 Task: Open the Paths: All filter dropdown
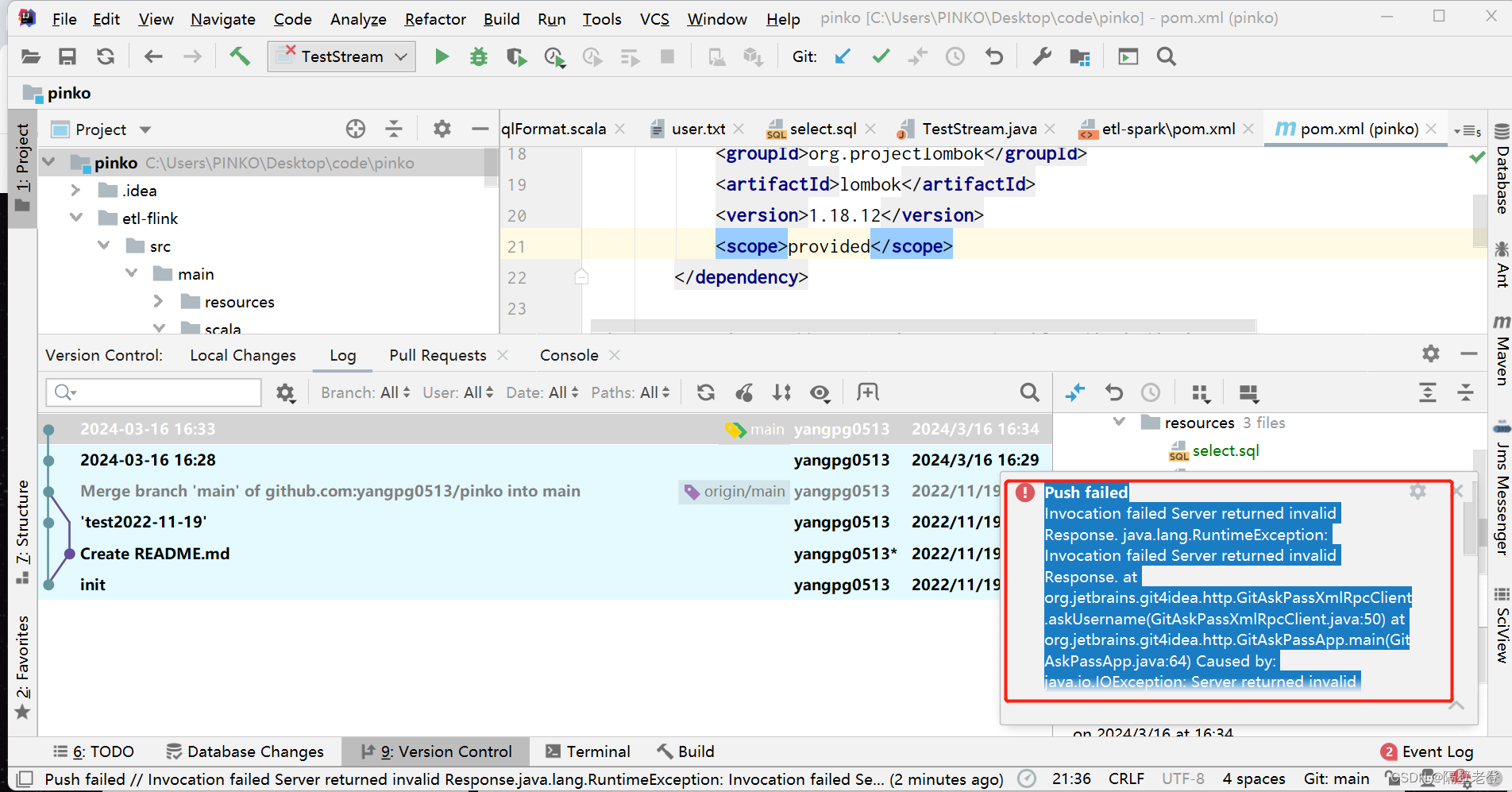pos(631,392)
